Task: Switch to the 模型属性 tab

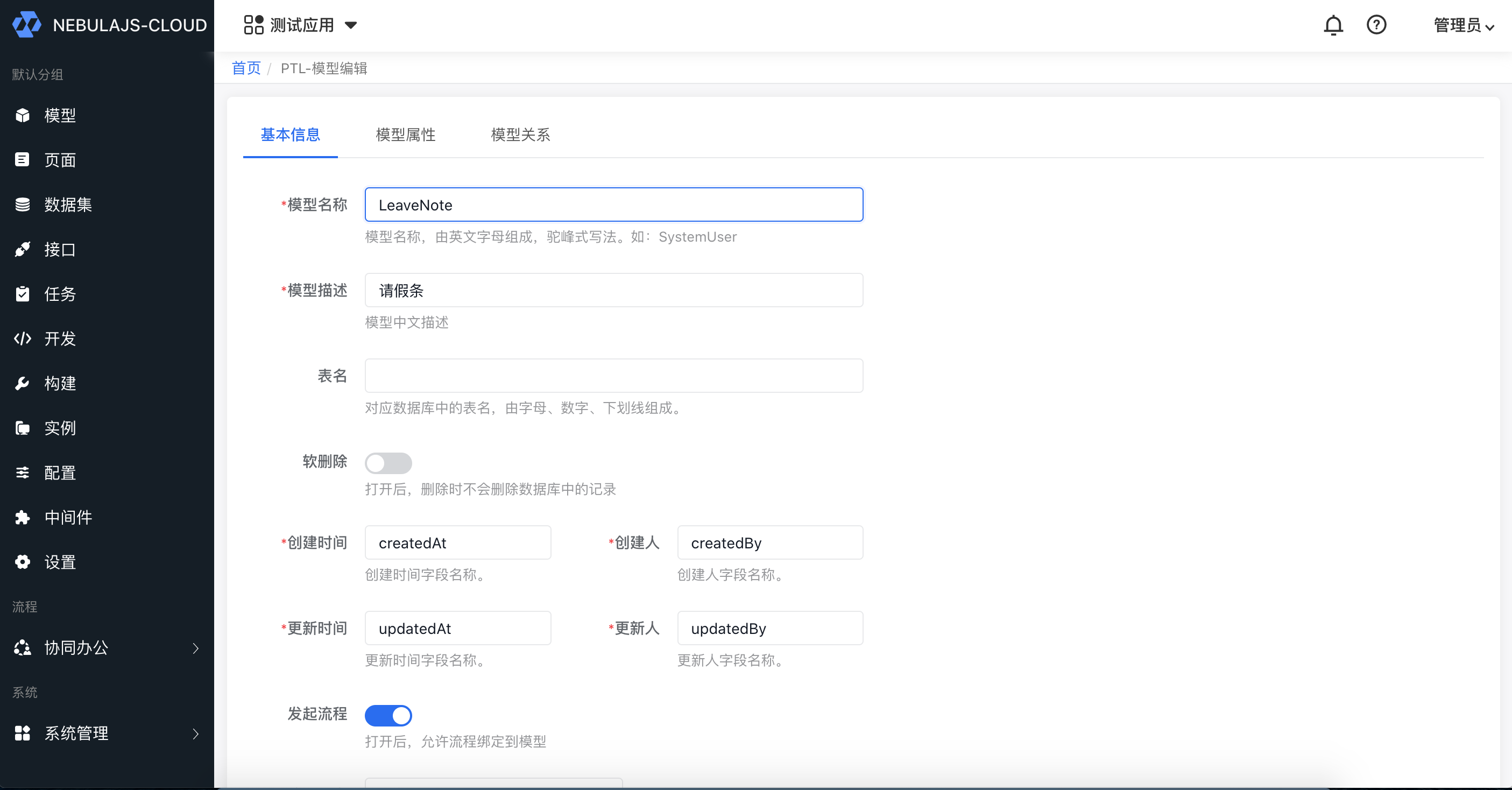Action: pyautogui.click(x=405, y=135)
